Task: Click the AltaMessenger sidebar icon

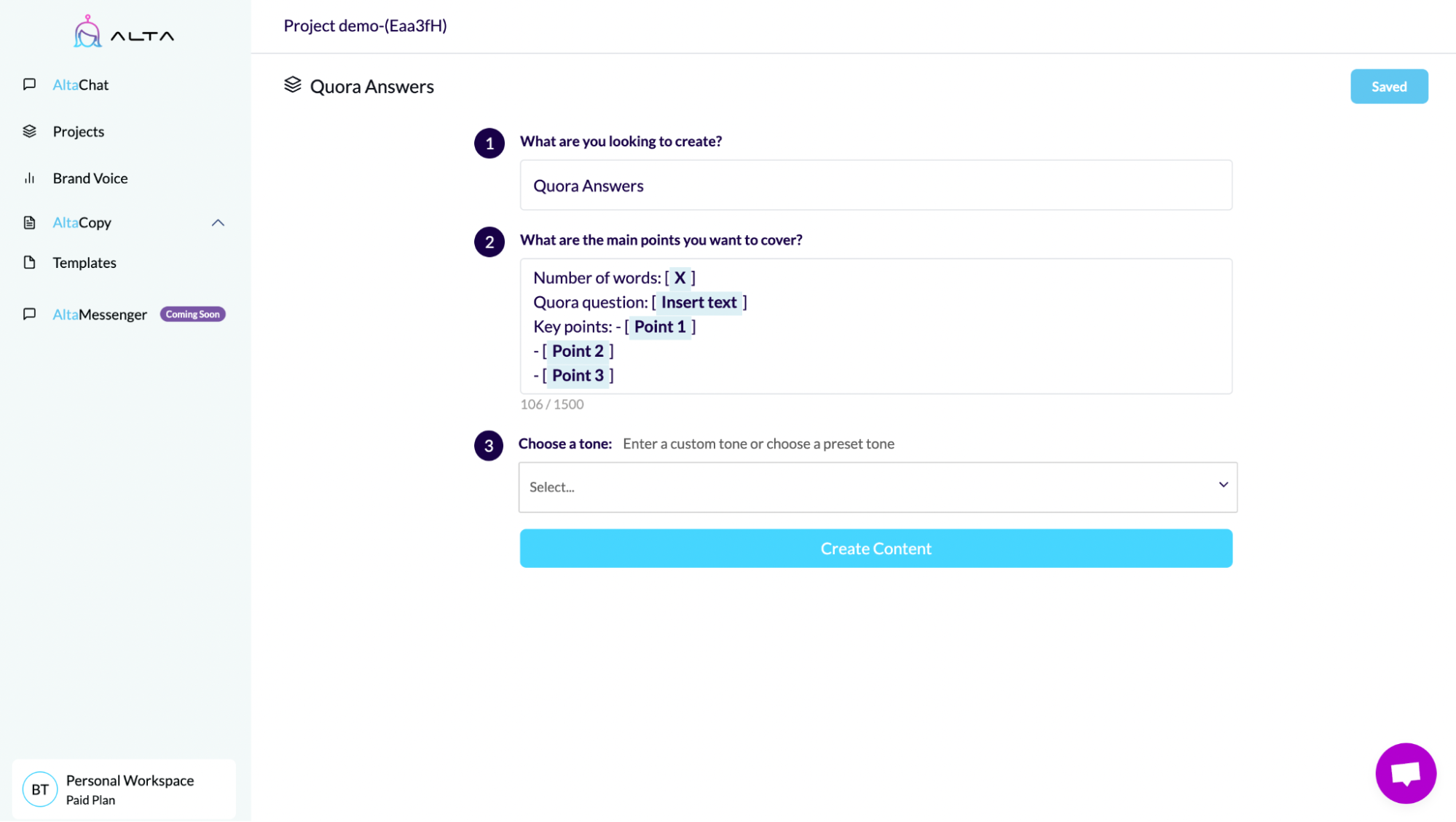Action: (x=30, y=314)
